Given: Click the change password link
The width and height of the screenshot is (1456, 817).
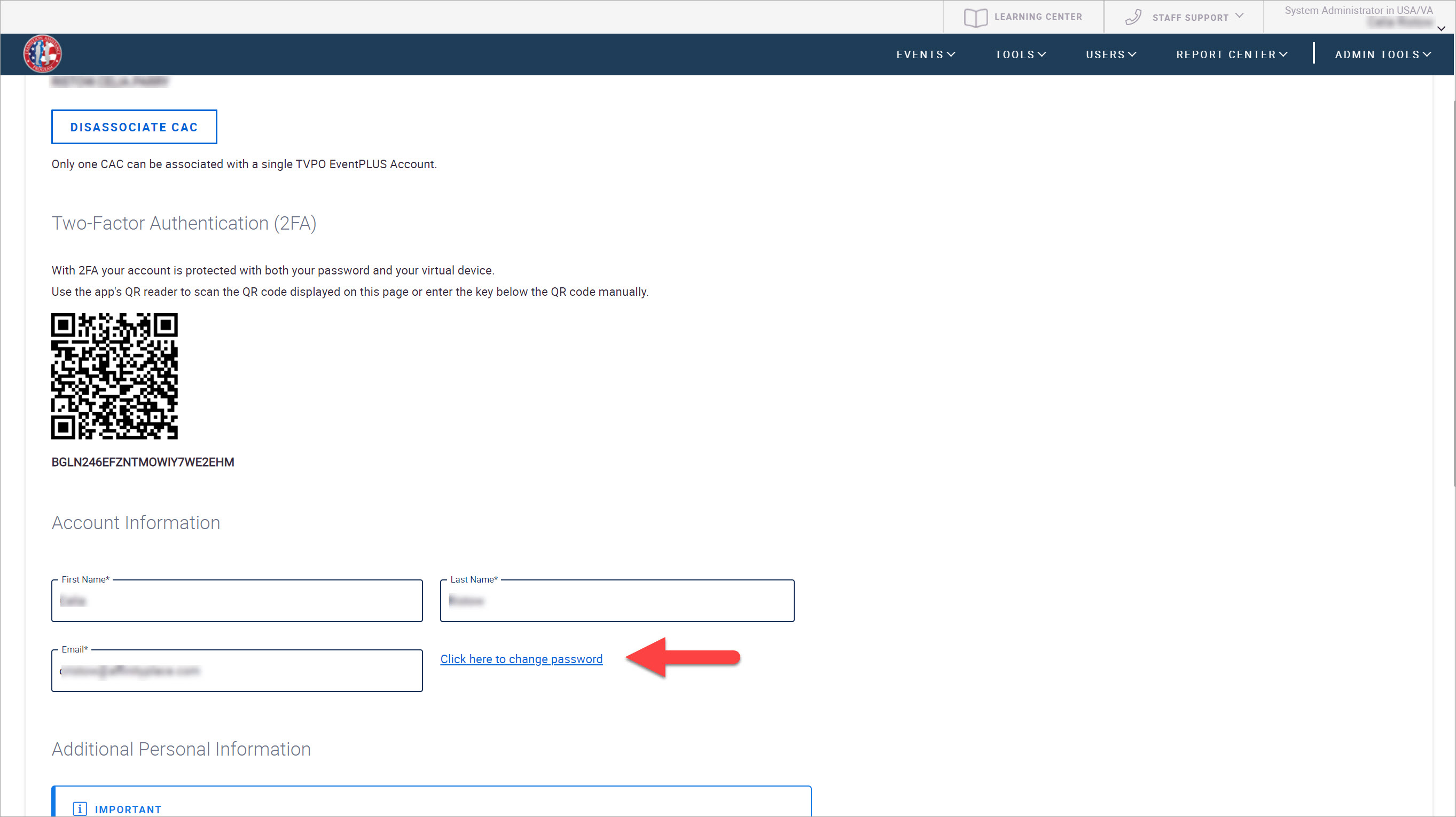Looking at the screenshot, I should click(521, 659).
